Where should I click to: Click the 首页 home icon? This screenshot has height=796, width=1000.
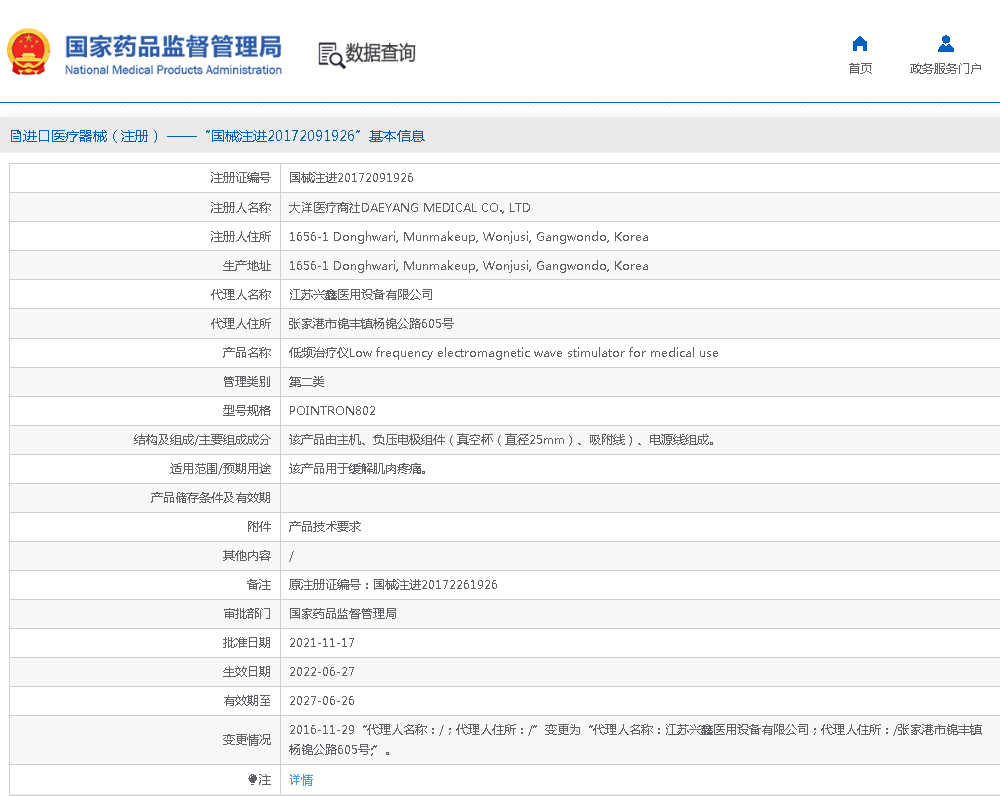860,43
